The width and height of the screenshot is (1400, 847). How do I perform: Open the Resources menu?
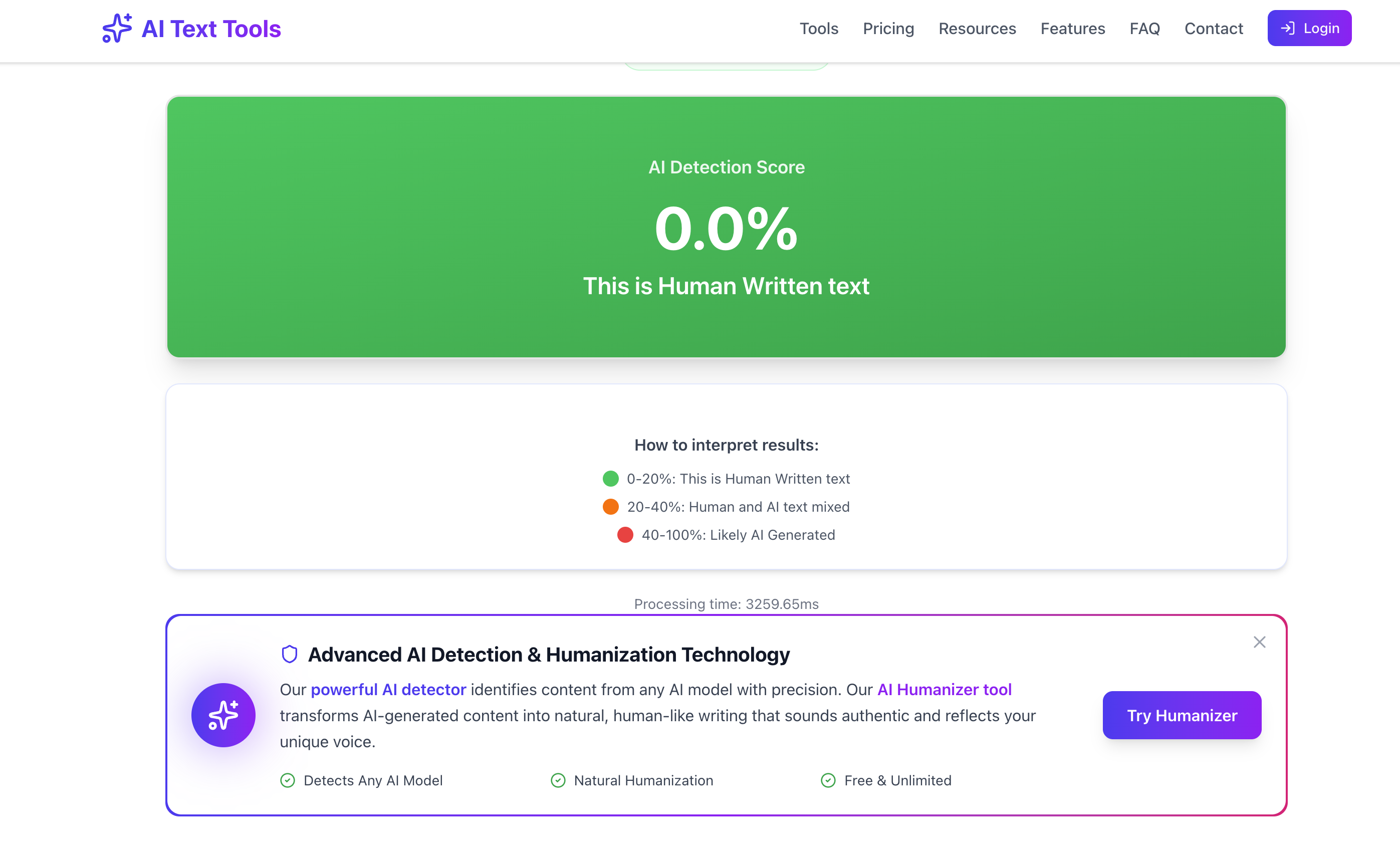click(977, 29)
